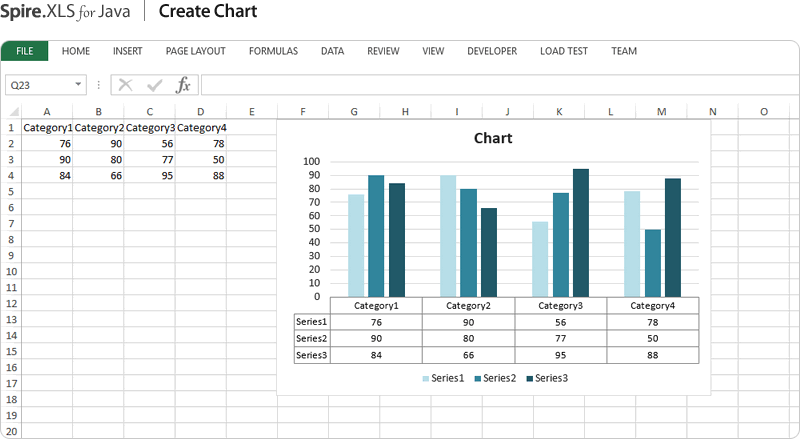Select the row 4 header
800x440 pixels.
11,176
